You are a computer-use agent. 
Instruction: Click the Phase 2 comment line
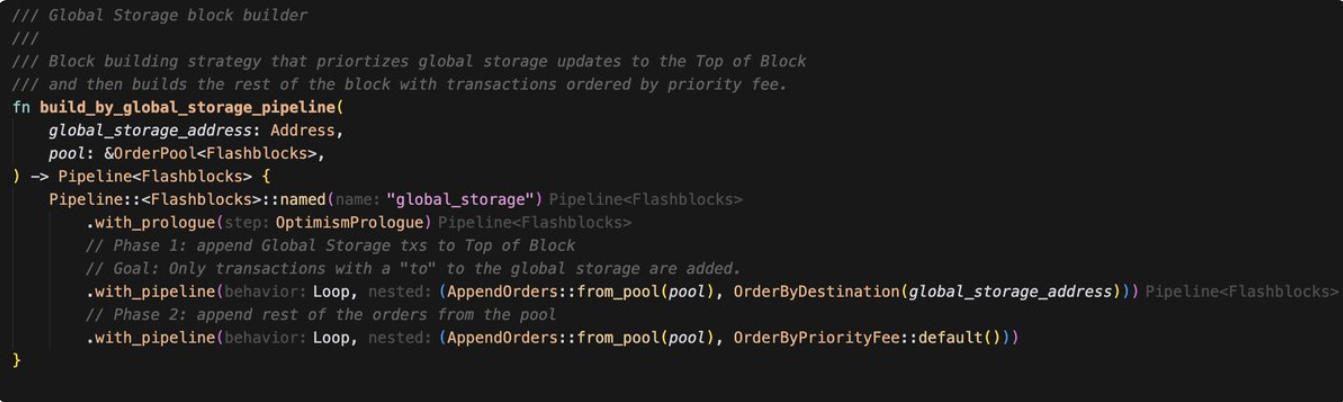point(320,314)
